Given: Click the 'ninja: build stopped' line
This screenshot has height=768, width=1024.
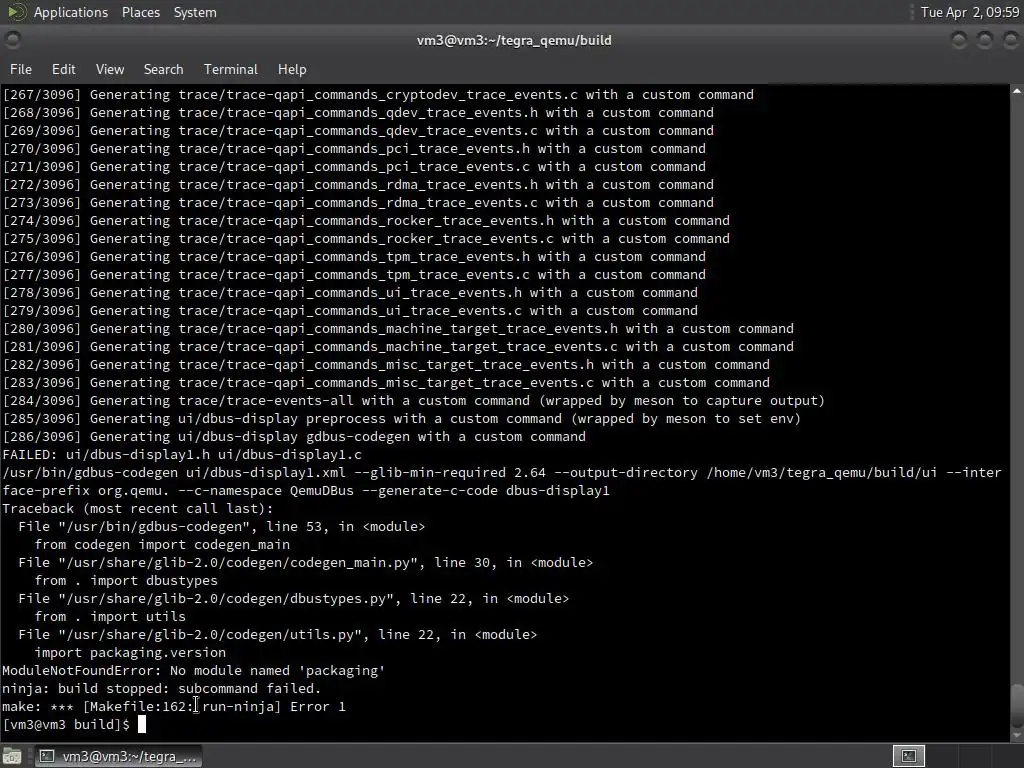Looking at the screenshot, I should (x=161, y=688).
